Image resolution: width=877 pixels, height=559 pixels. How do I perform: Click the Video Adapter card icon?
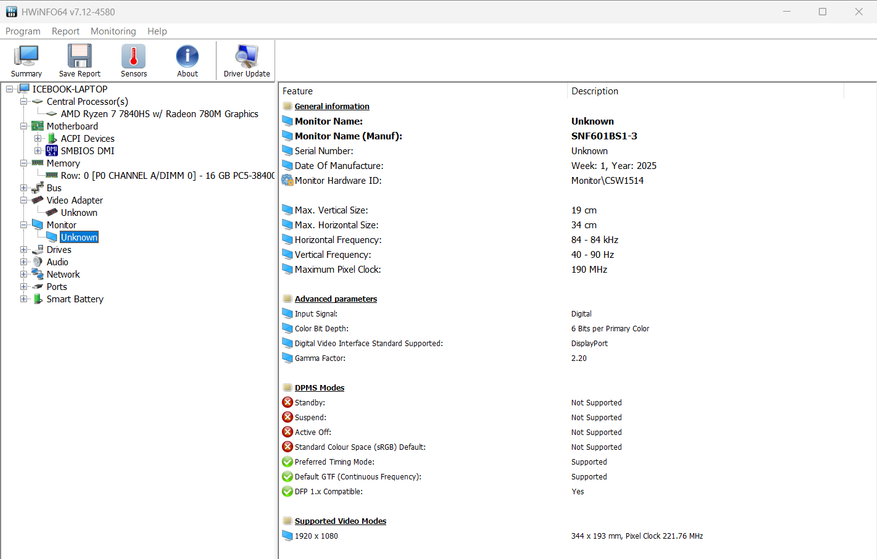click(x=37, y=200)
